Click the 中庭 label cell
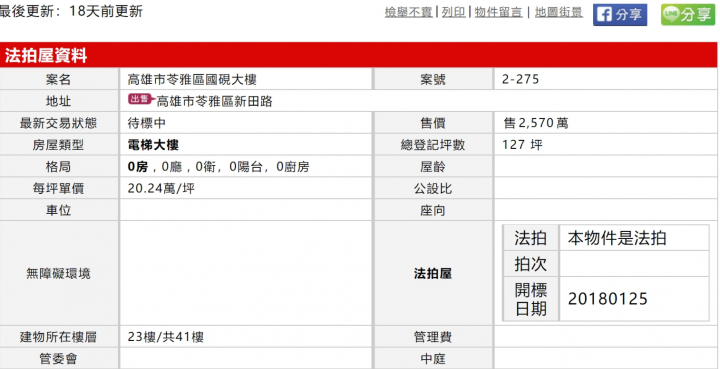Image resolution: width=720 pixels, height=369 pixels. (x=433, y=358)
